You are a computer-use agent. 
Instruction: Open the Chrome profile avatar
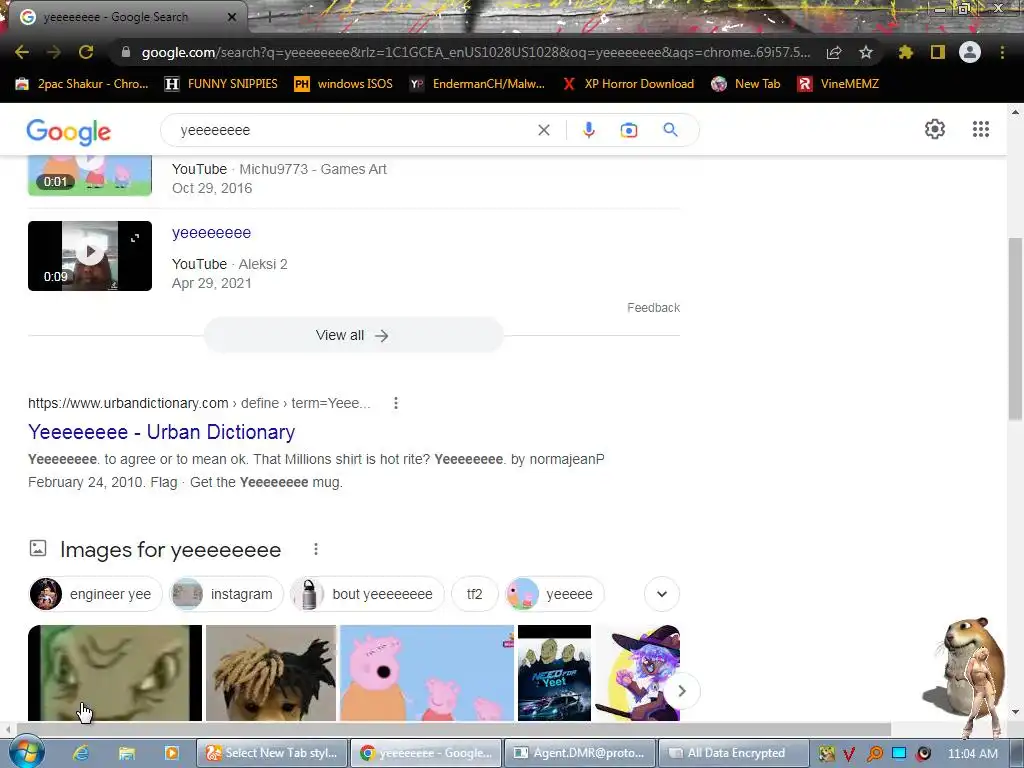click(x=970, y=52)
